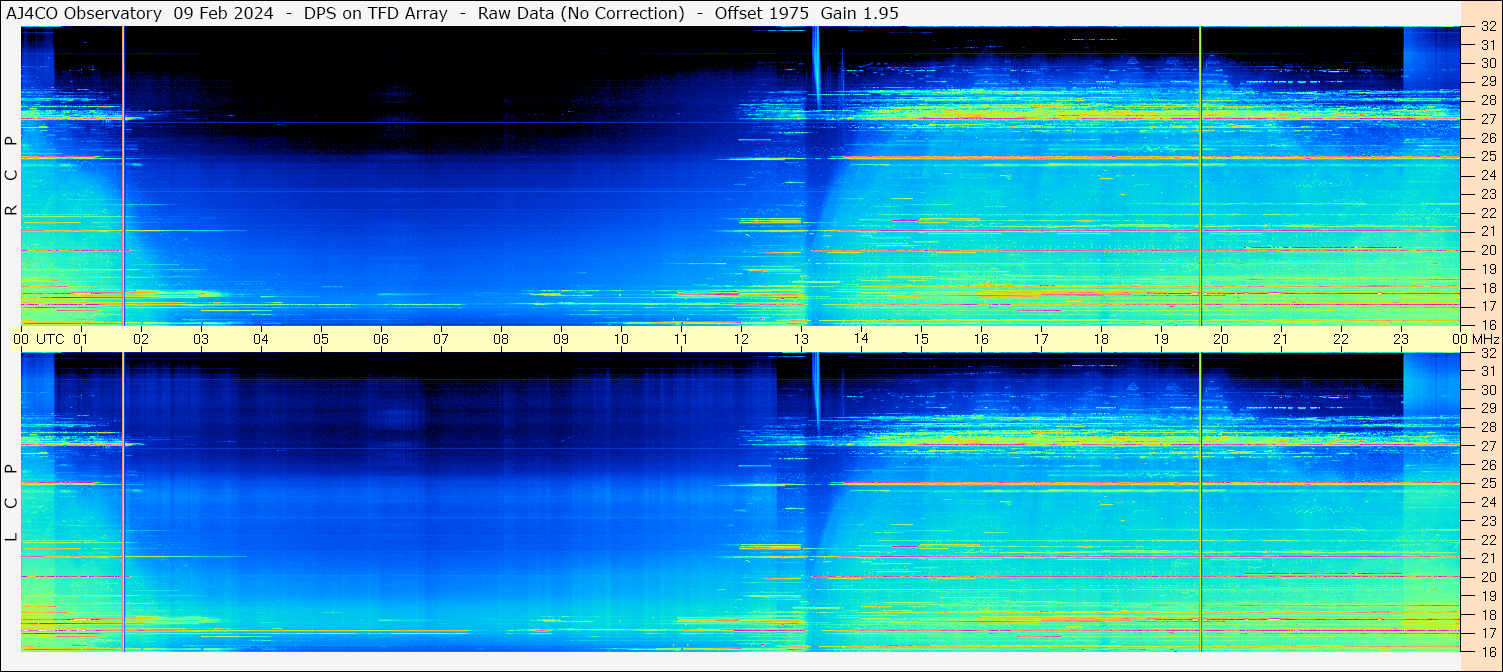Click the RCP polarization label on the left
This screenshot has width=1503, height=672.
point(12,176)
